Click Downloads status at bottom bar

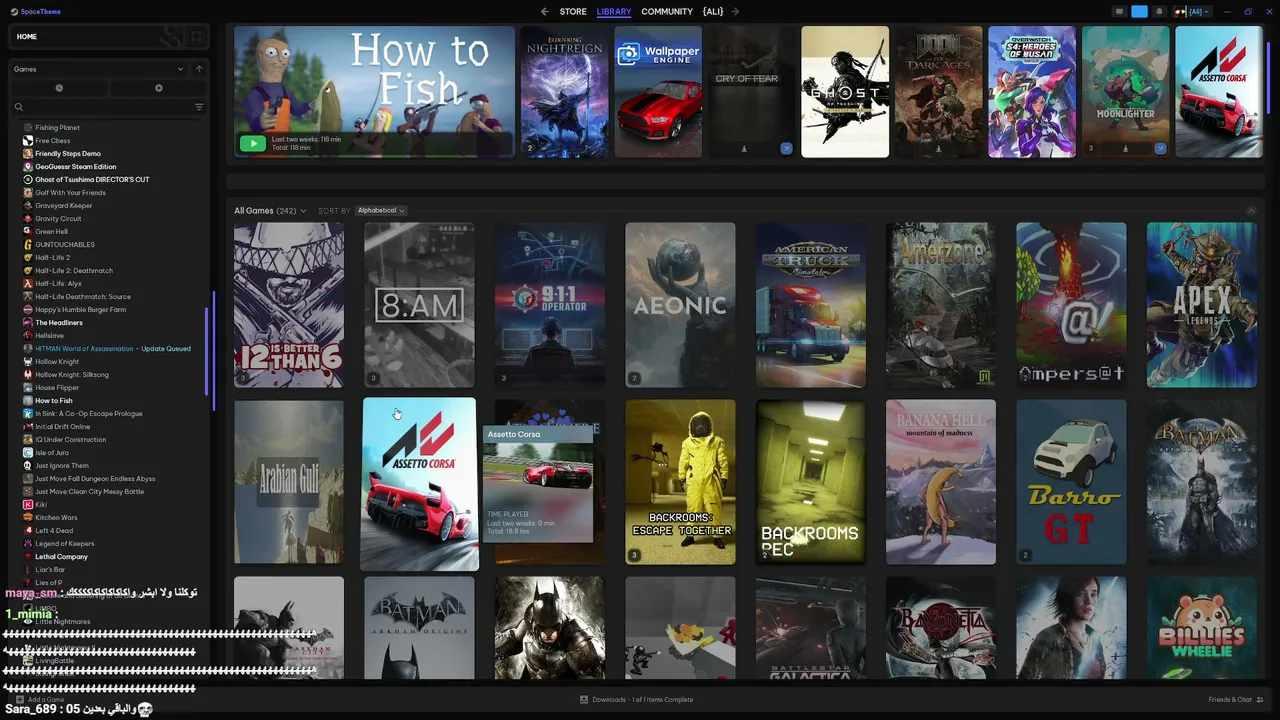(x=637, y=700)
